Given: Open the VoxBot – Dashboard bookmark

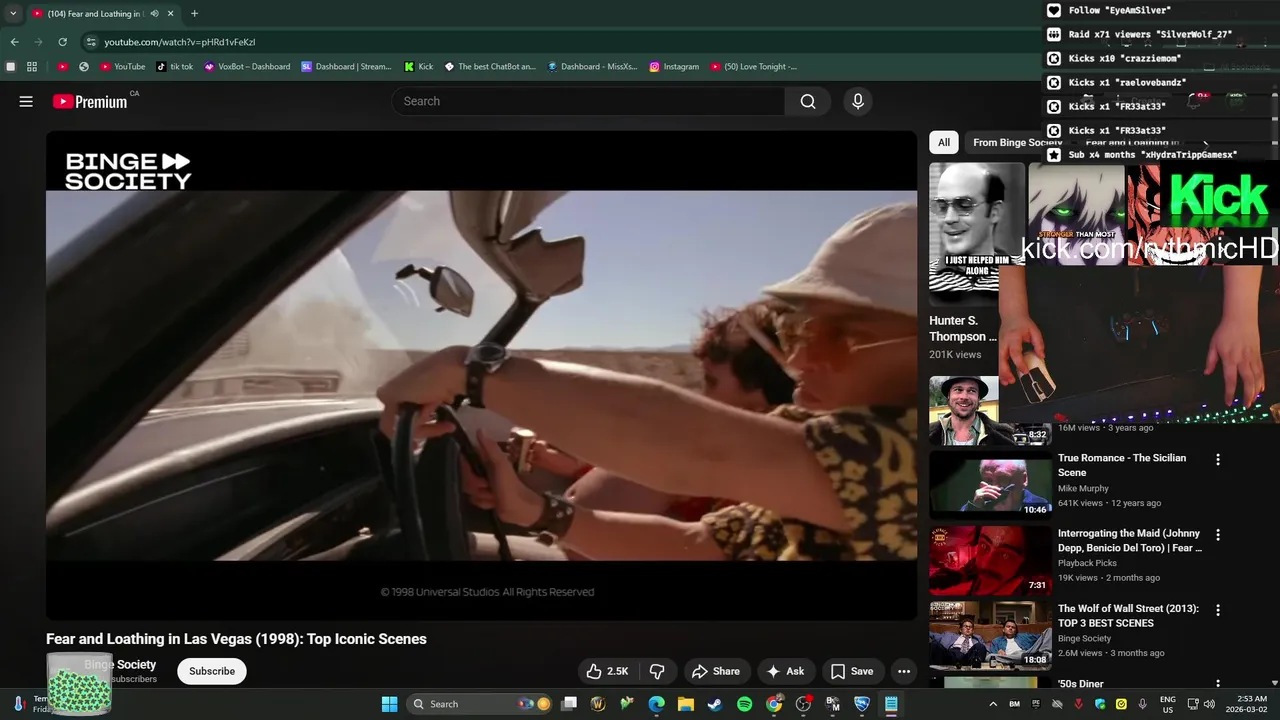Looking at the screenshot, I should coord(246,66).
